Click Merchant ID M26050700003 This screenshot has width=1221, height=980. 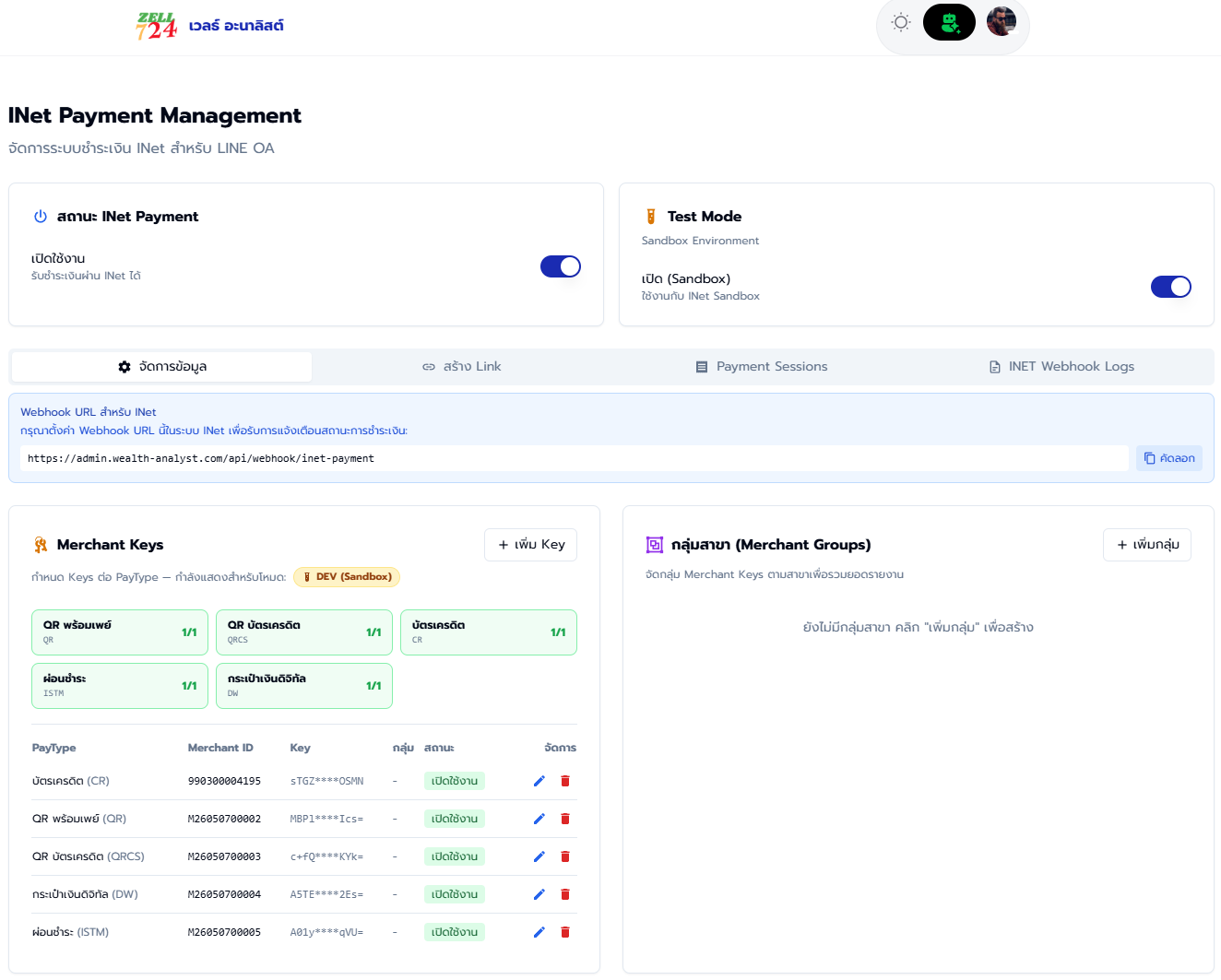click(224, 856)
